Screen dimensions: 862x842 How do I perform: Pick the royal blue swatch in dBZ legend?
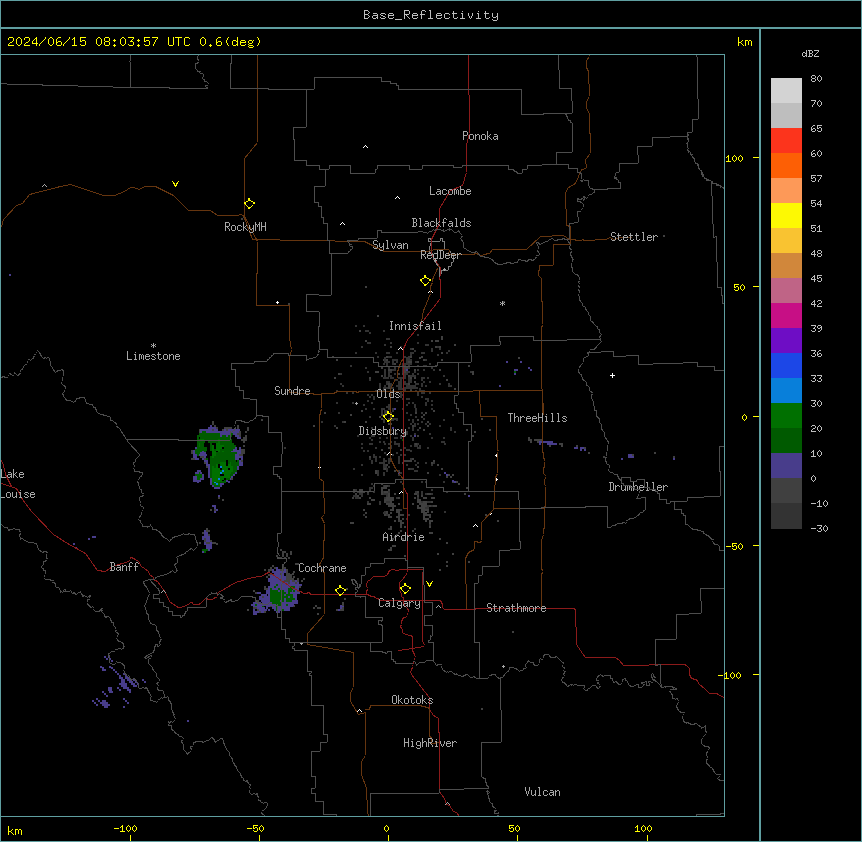(786, 365)
